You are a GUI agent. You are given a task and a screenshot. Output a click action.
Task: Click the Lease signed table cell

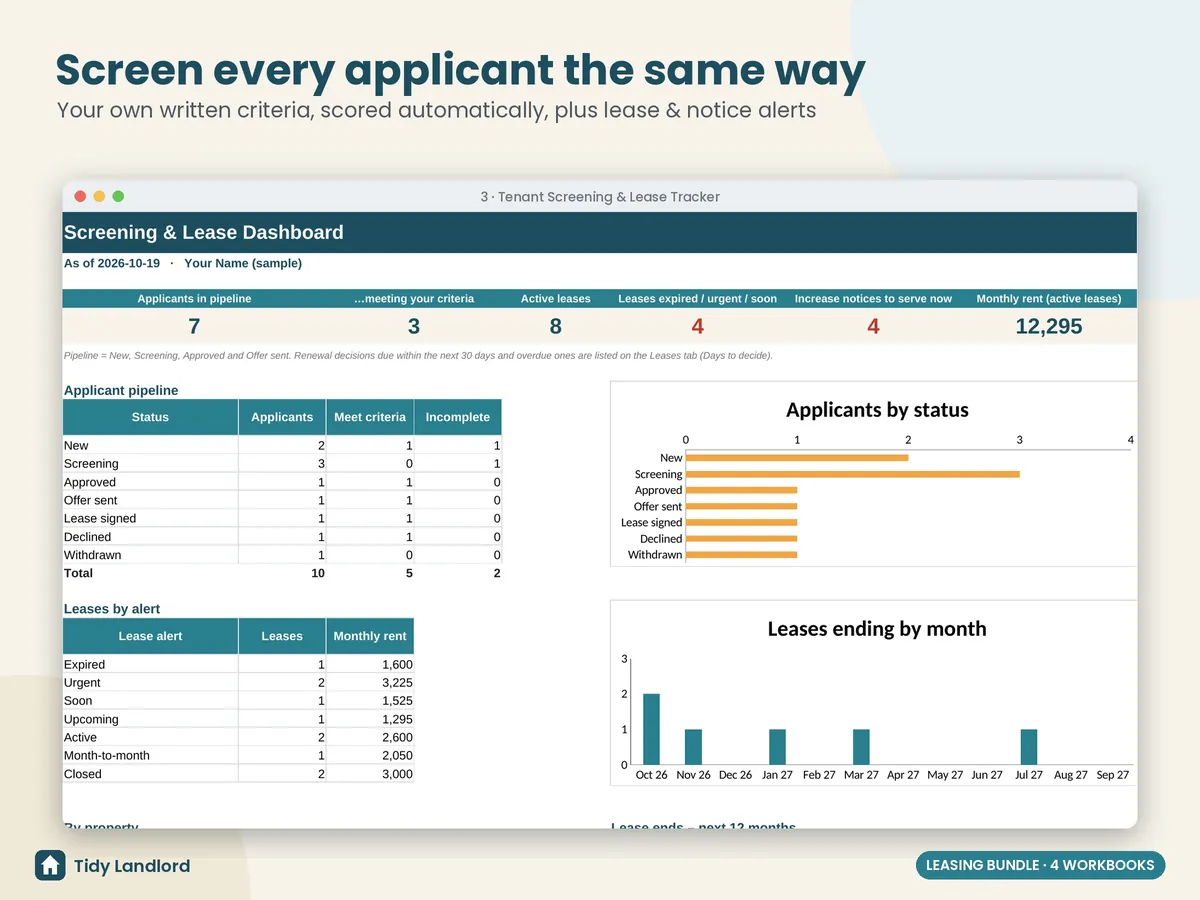[150, 518]
